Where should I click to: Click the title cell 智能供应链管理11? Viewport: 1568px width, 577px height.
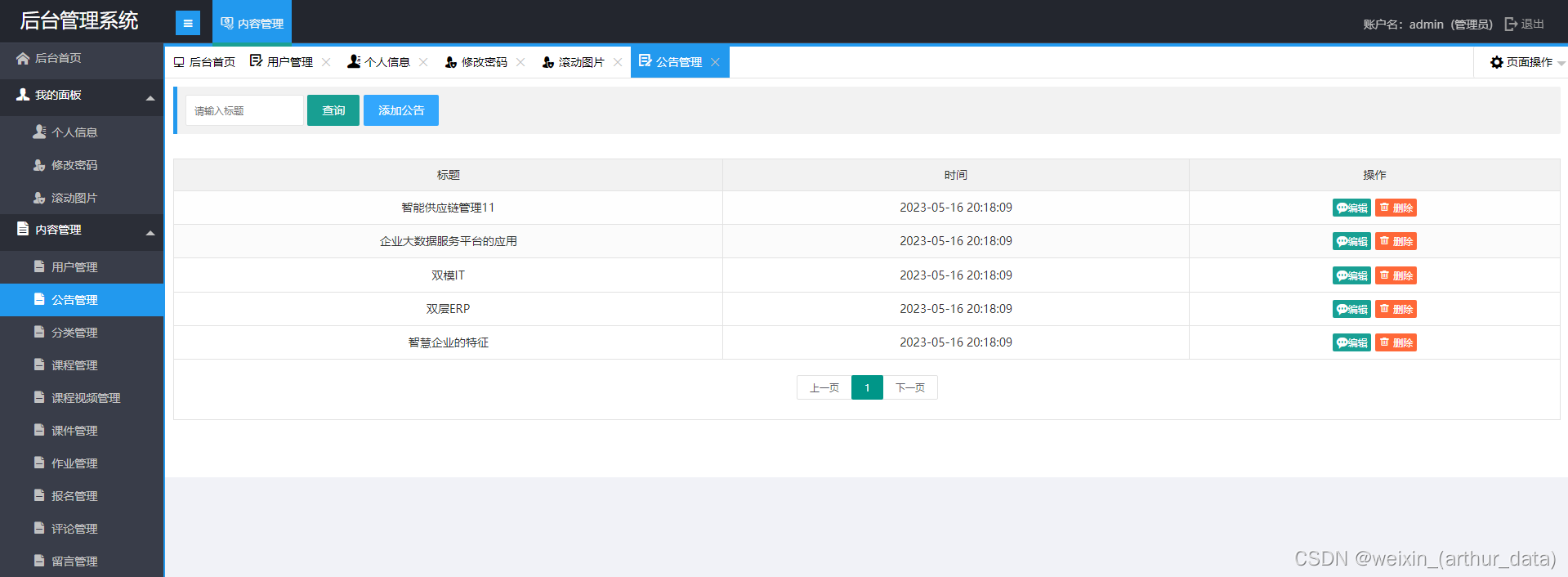tap(448, 208)
